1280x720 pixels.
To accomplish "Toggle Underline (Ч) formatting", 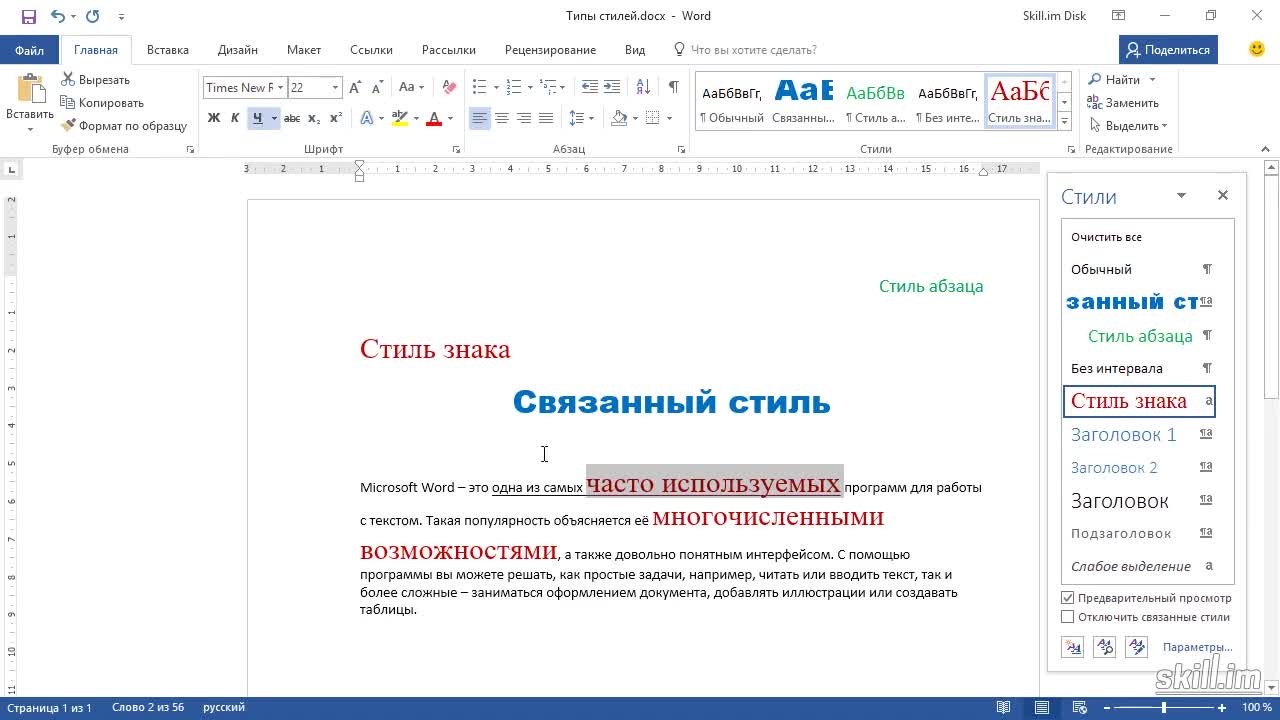I will point(257,118).
